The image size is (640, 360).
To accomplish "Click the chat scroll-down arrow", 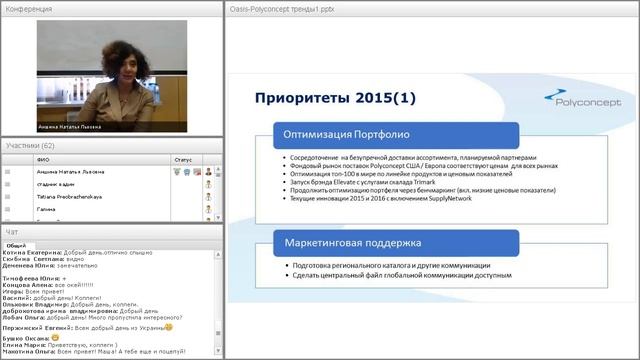I will tap(218, 351).
